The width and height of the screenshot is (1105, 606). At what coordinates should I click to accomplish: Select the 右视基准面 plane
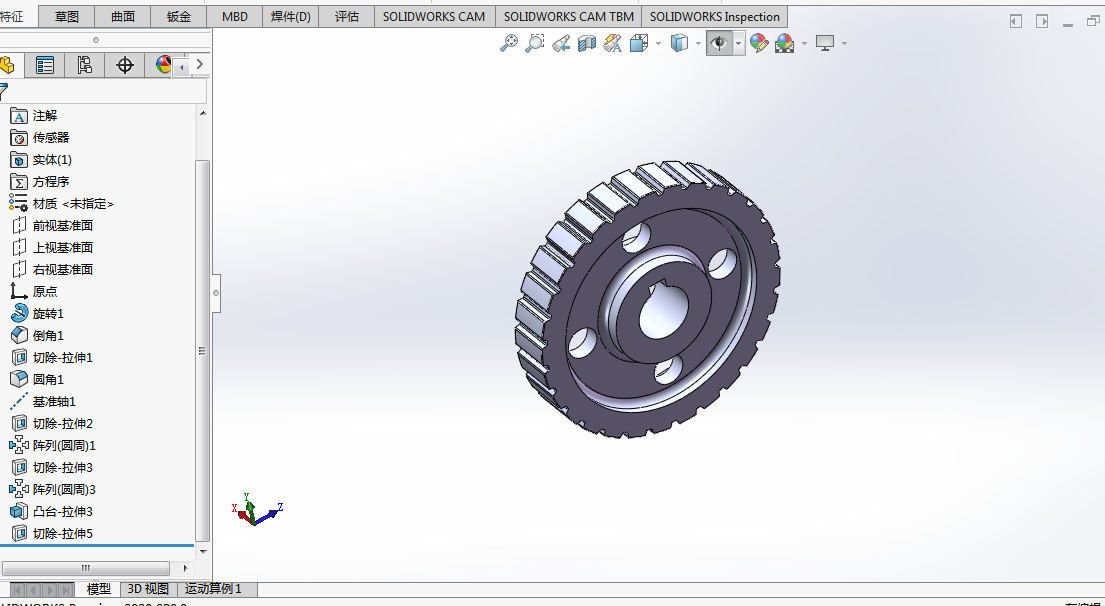pyautogui.click(x=53, y=269)
